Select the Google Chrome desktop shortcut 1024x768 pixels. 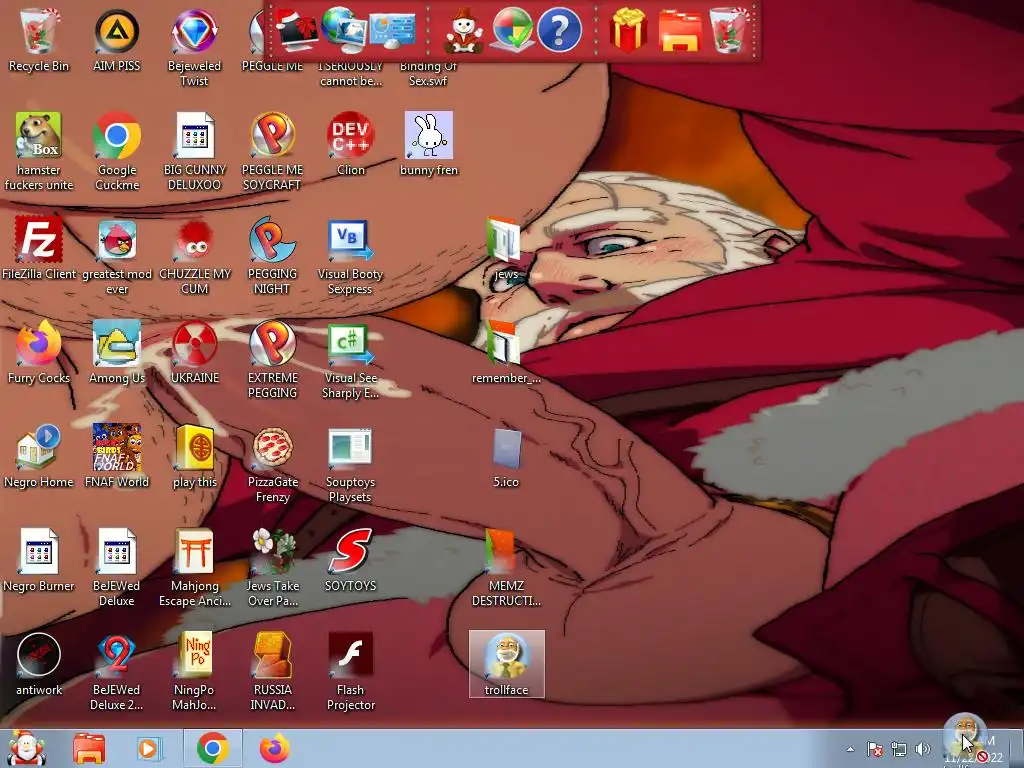[x=116, y=152]
